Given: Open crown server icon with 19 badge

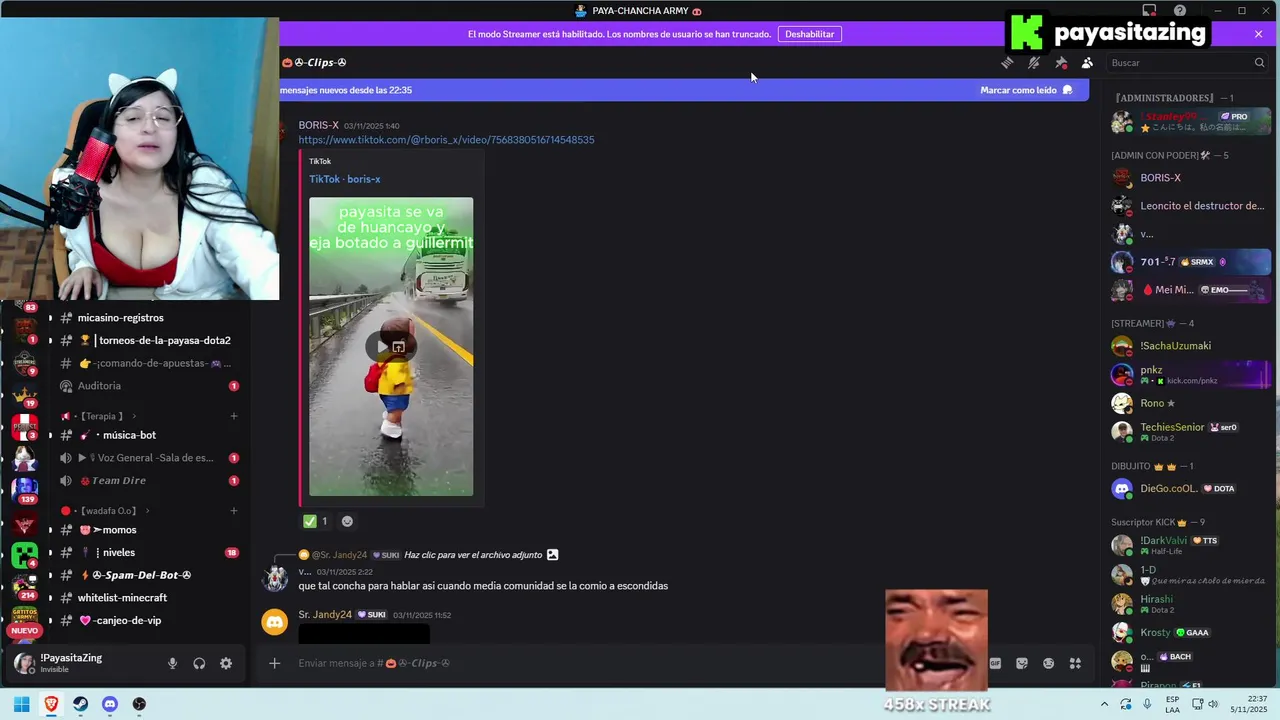Looking at the screenshot, I should [x=24, y=395].
